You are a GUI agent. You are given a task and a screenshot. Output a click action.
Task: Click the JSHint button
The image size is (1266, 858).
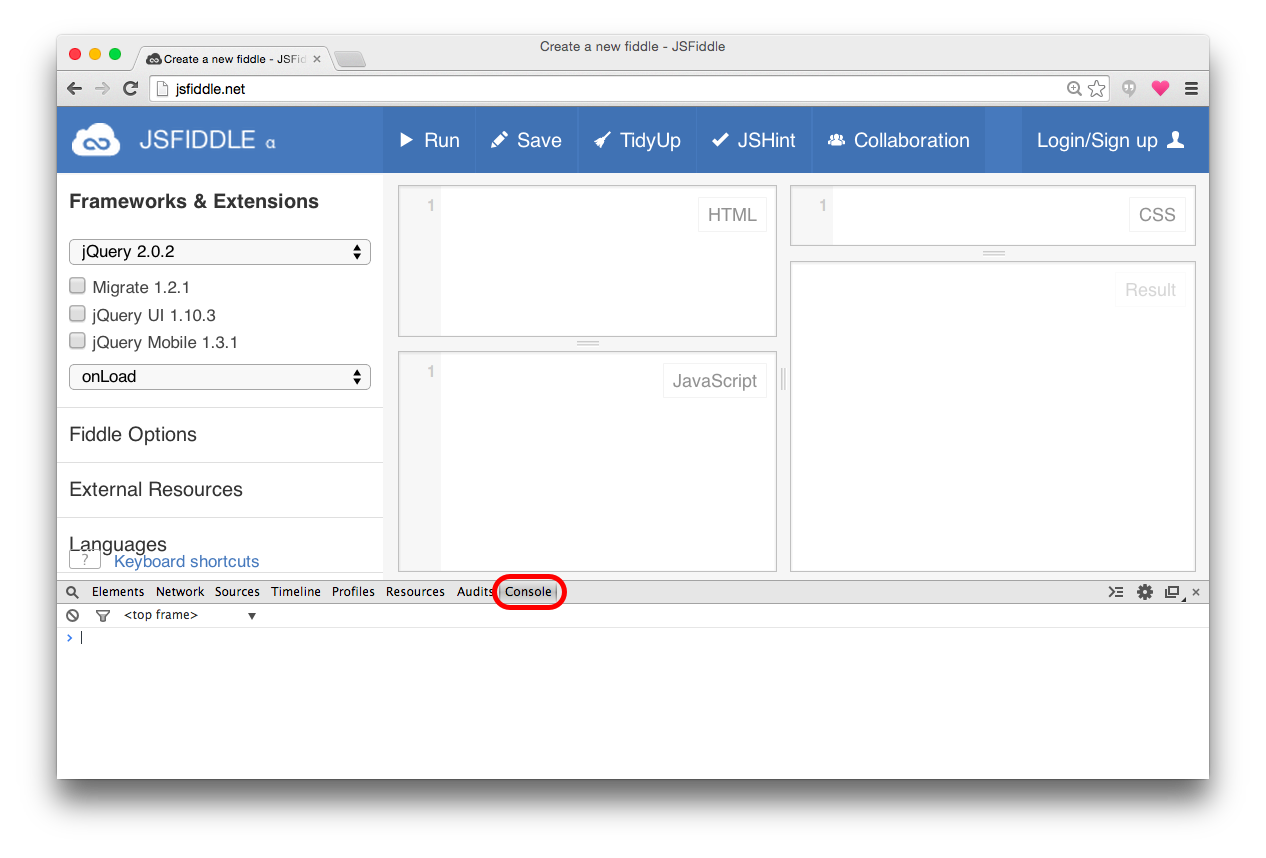coord(754,140)
